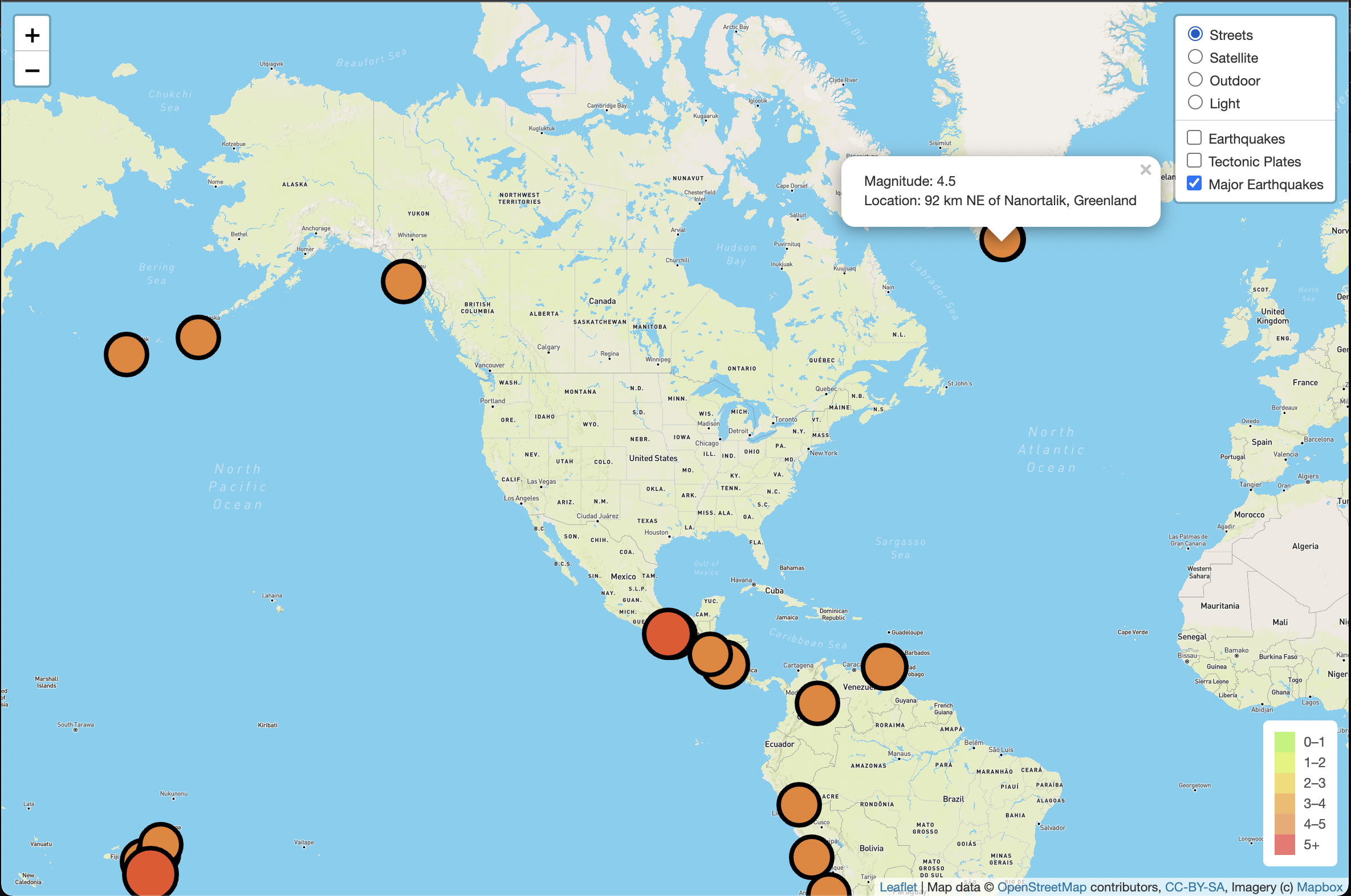The image size is (1351, 896).
Task: Zoom out using the minus button
Action: (31, 70)
